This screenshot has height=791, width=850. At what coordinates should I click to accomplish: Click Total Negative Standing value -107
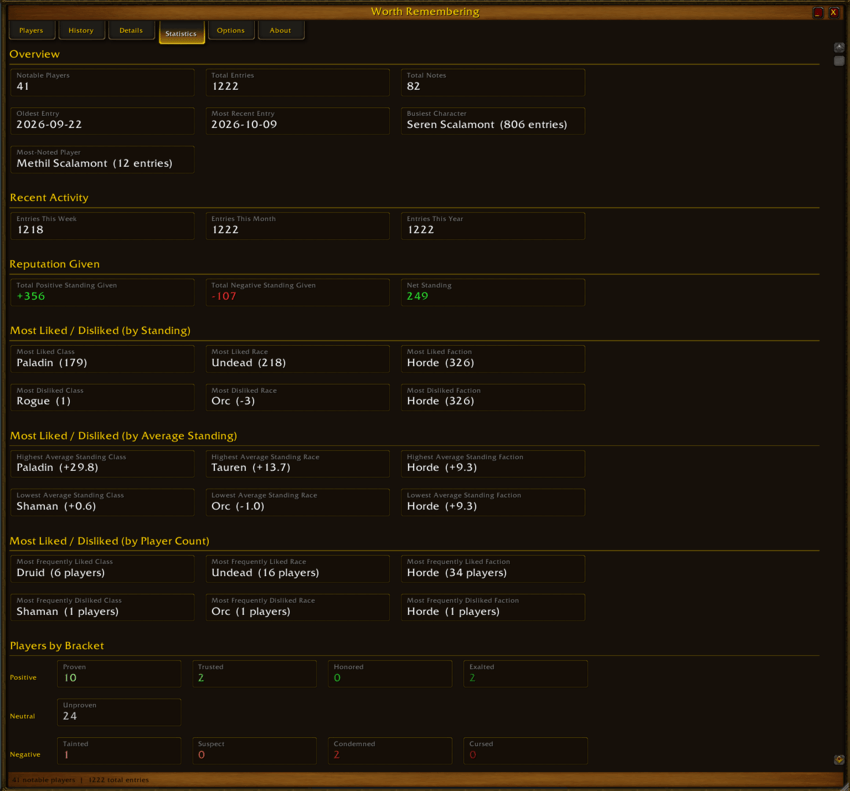click(224, 297)
